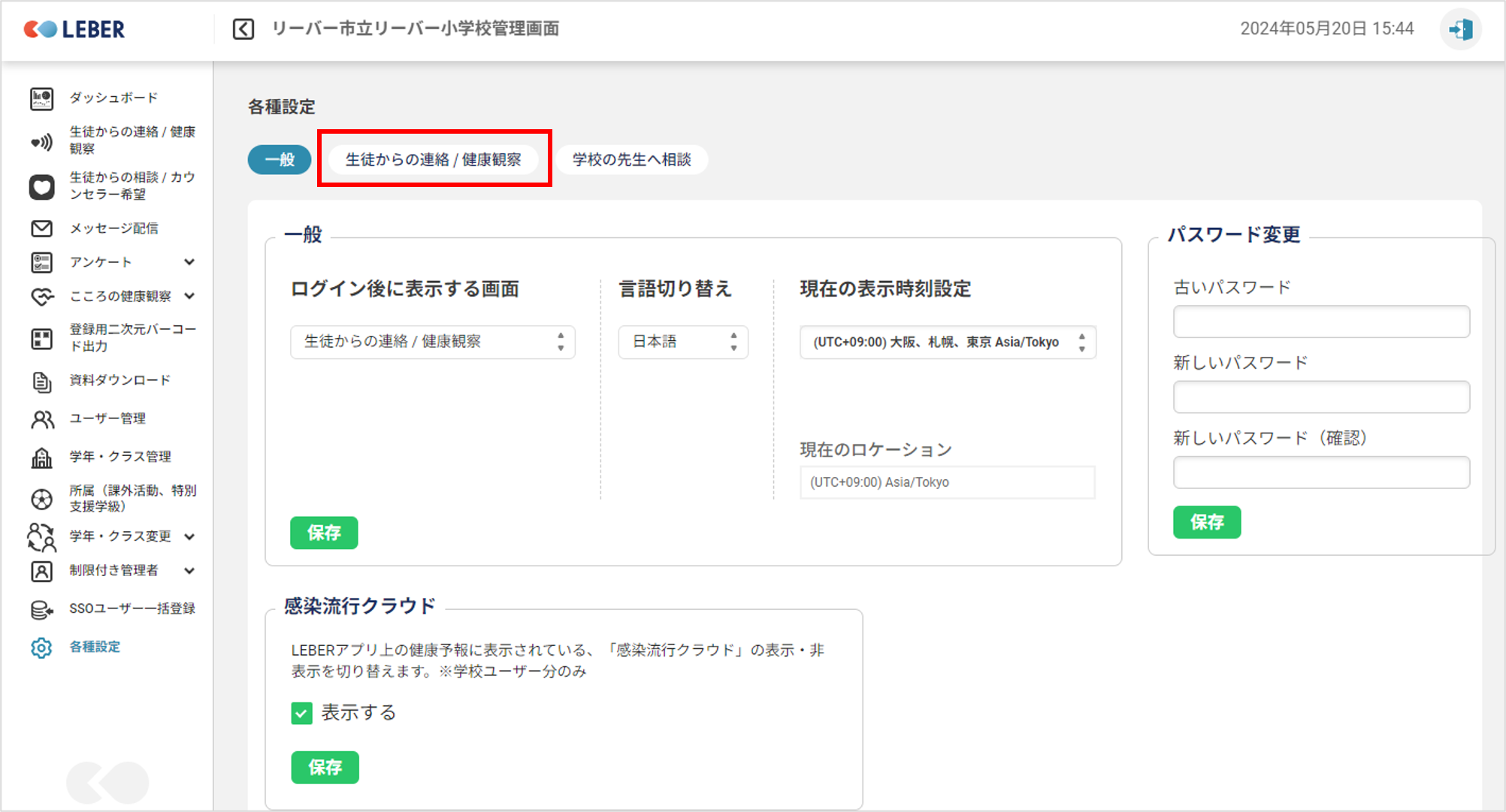Open 学年・クラス管理 building icon
The height and width of the screenshot is (812, 1506).
pyautogui.click(x=41, y=457)
